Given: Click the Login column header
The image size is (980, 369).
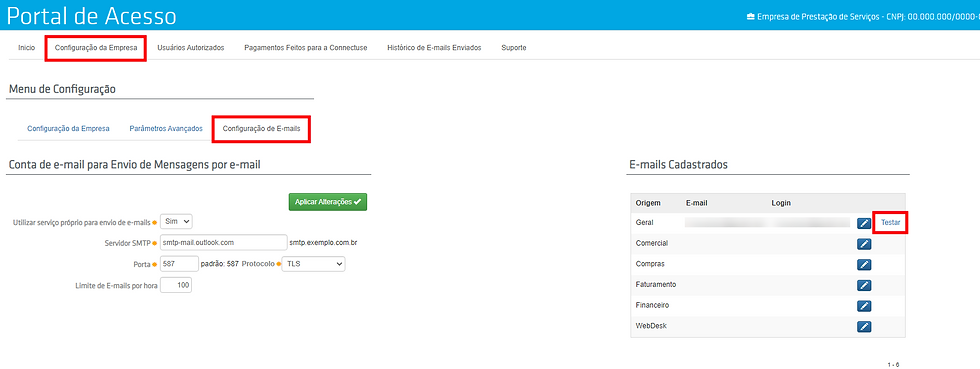Looking at the screenshot, I should click(781, 203).
